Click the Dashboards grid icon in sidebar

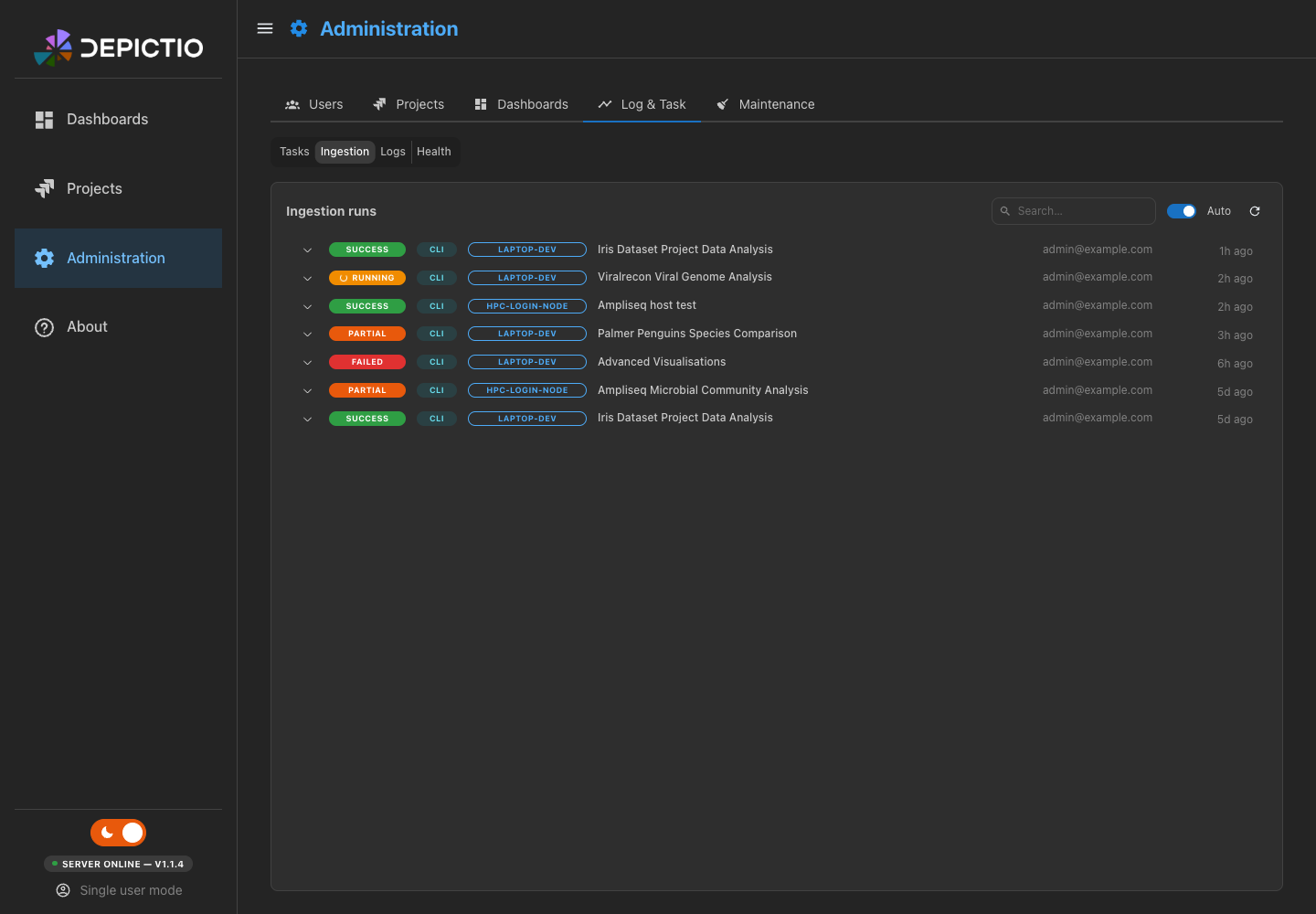(44, 120)
